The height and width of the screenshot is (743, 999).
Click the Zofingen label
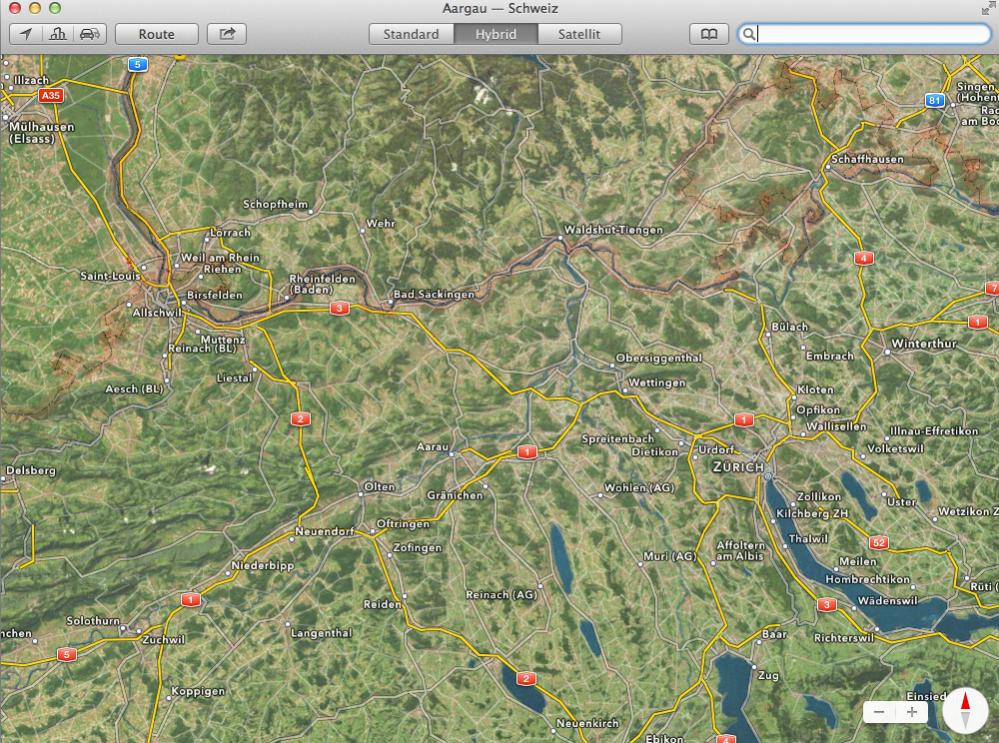[417, 547]
